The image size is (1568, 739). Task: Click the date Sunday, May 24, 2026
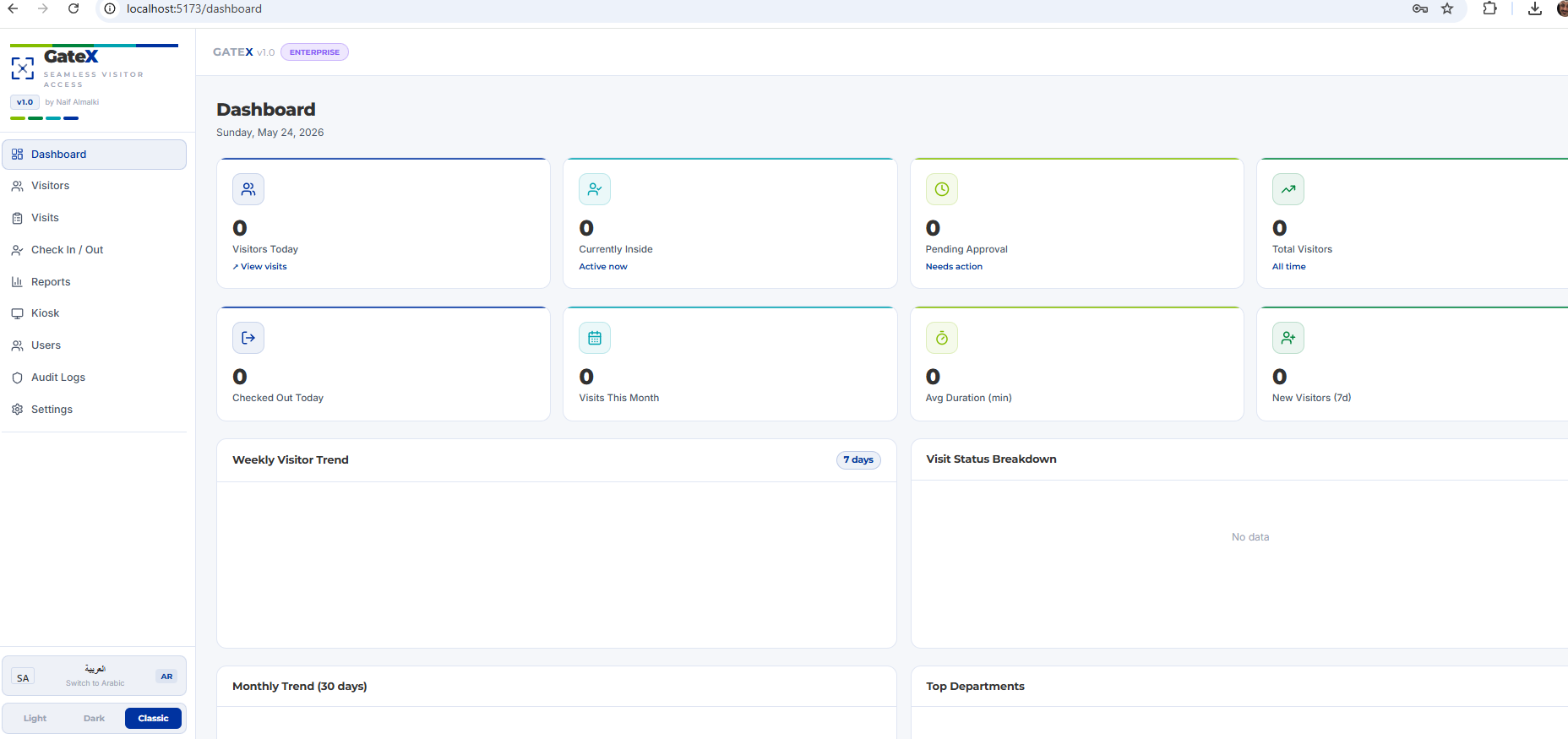click(270, 133)
